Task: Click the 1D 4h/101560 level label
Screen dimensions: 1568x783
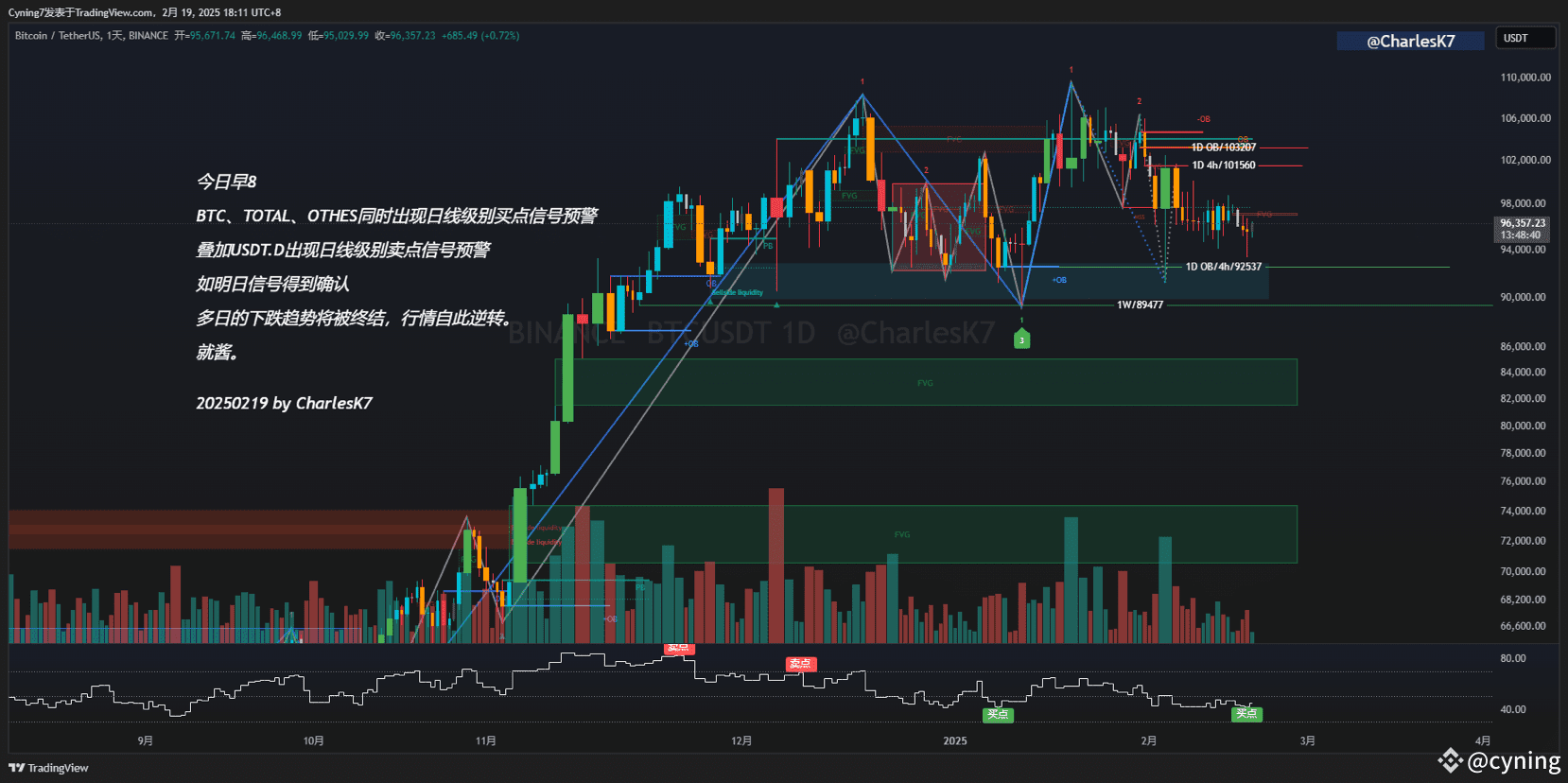Action: coord(1224,165)
